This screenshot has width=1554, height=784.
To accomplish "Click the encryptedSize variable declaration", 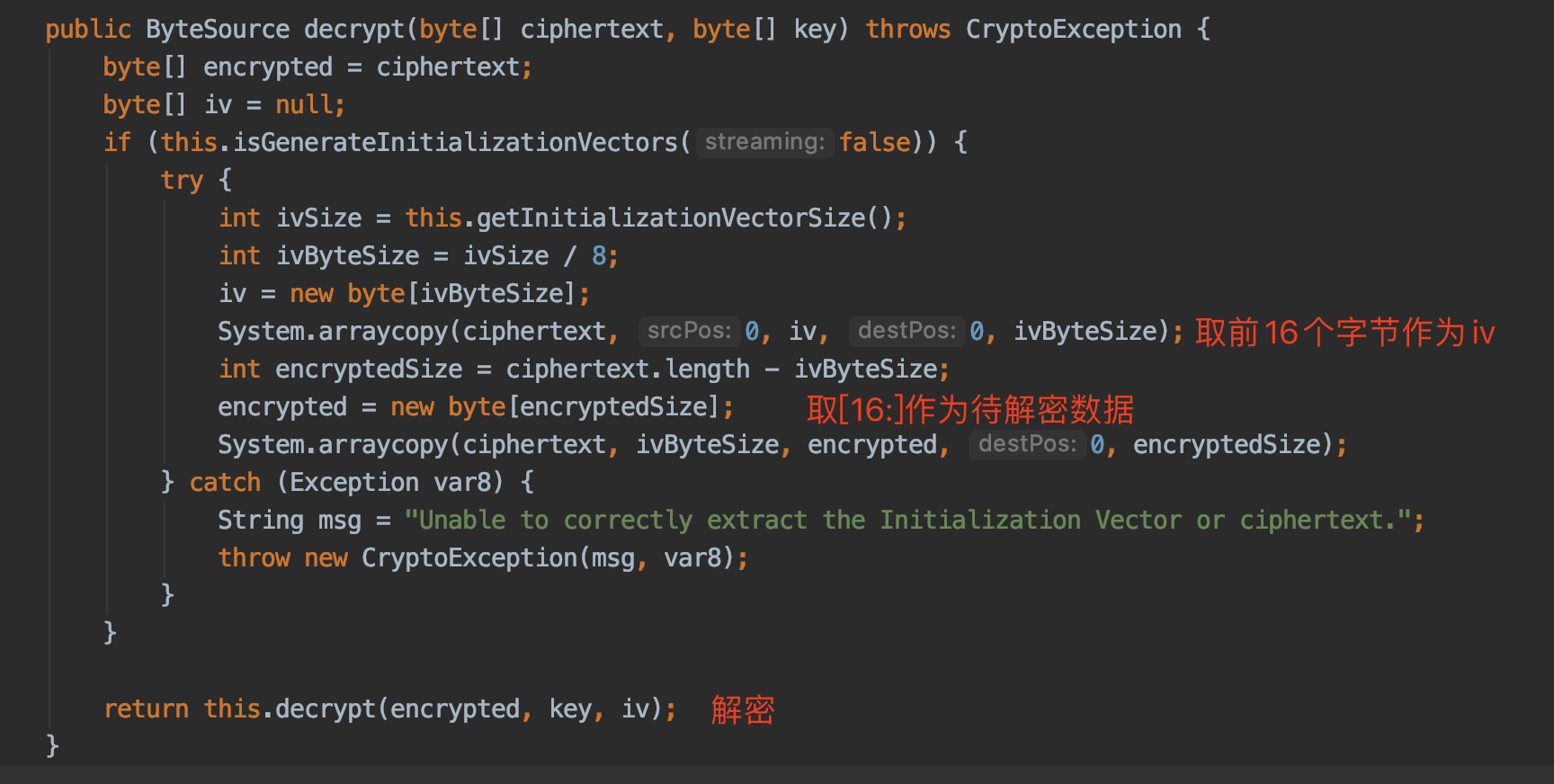I will [x=369, y=370].
